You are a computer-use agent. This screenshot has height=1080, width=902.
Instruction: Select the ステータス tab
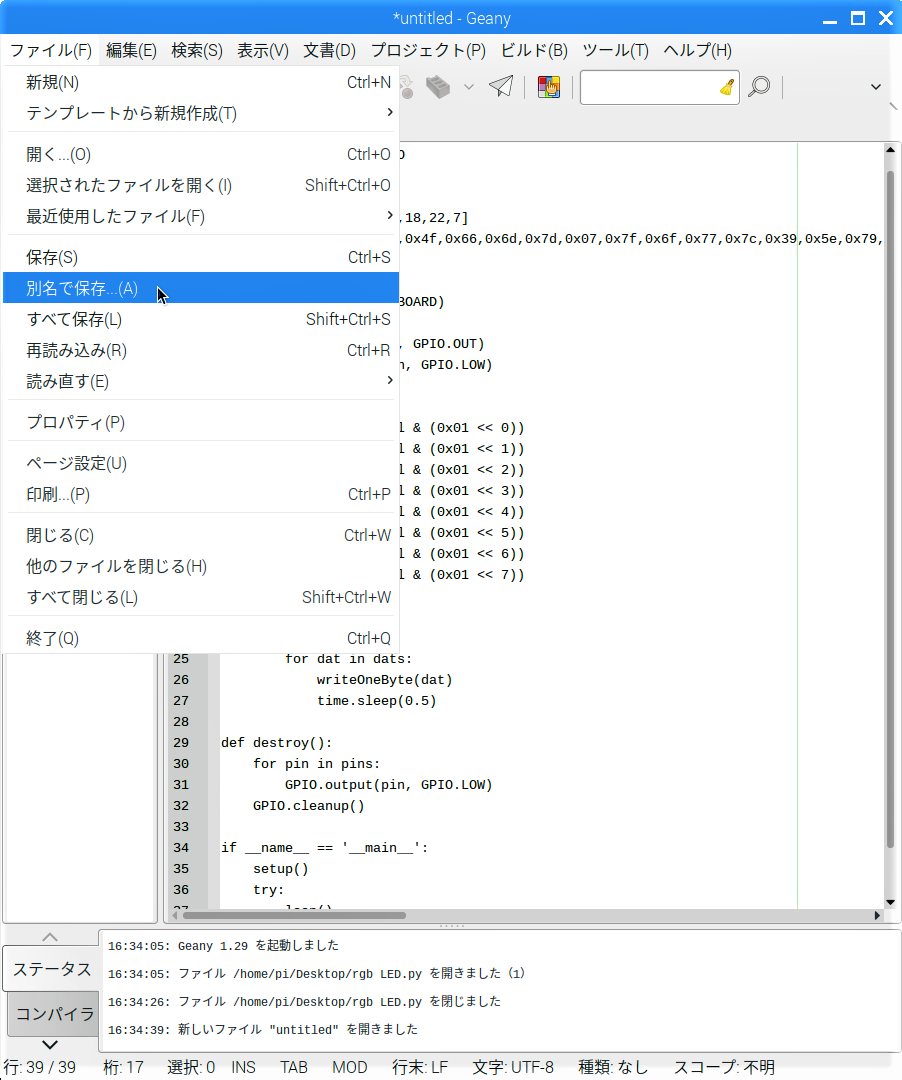[52, 969]
